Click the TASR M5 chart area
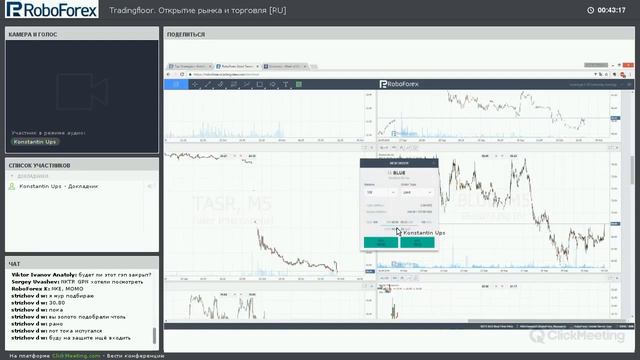The image size is (640, 360). pyautogui.click(x=264, y=214)
